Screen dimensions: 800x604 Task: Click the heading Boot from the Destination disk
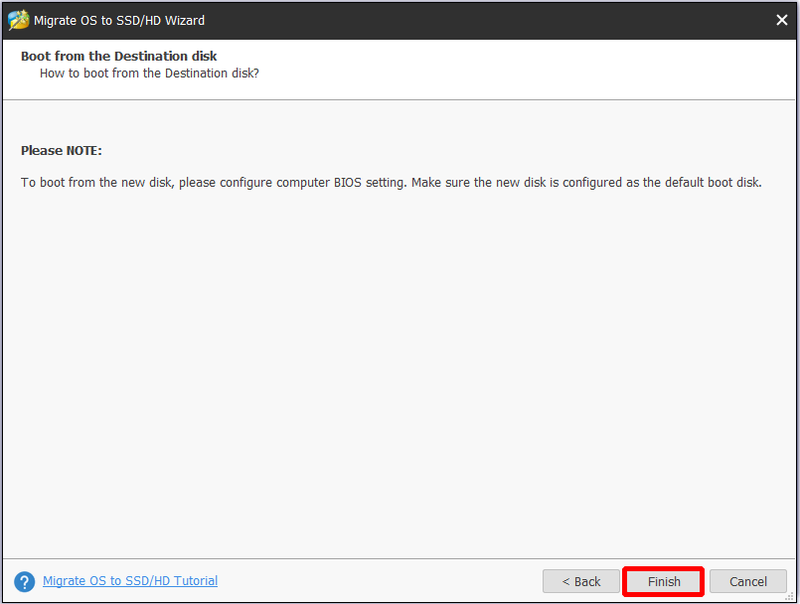[119, 56]
